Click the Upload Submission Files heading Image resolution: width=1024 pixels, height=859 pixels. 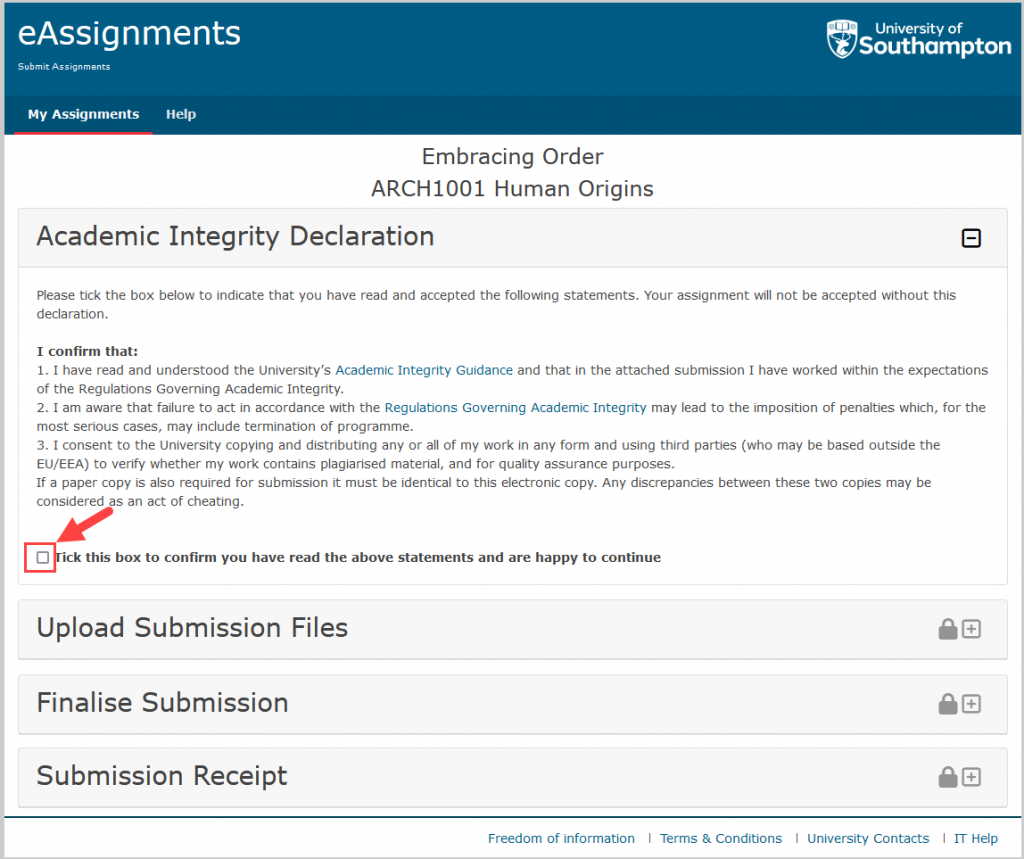(x=192, y=628)
